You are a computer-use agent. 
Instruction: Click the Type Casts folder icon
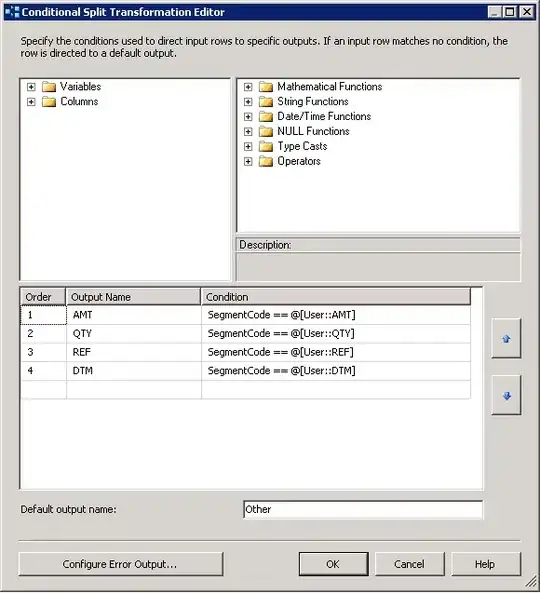coord(266,146)
